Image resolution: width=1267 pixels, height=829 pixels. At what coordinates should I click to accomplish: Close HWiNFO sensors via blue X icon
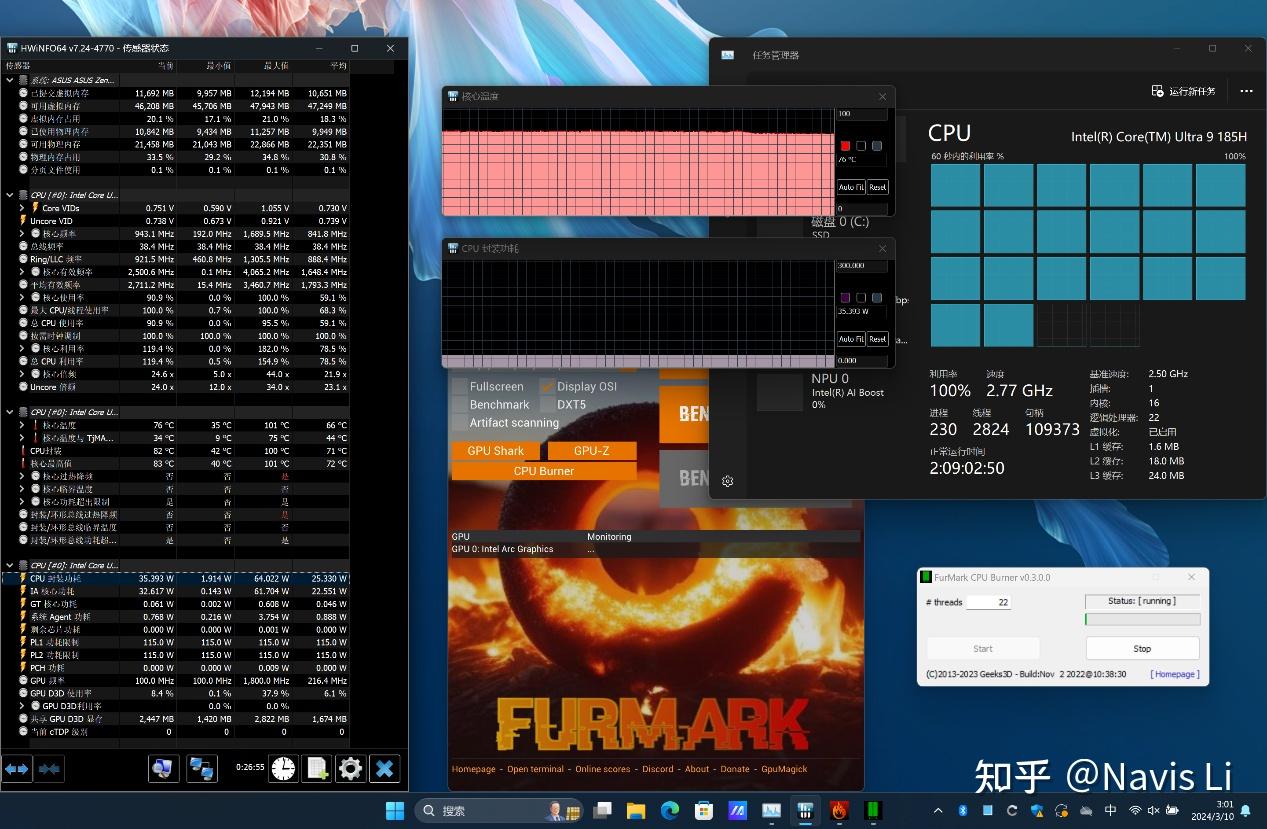385,768
